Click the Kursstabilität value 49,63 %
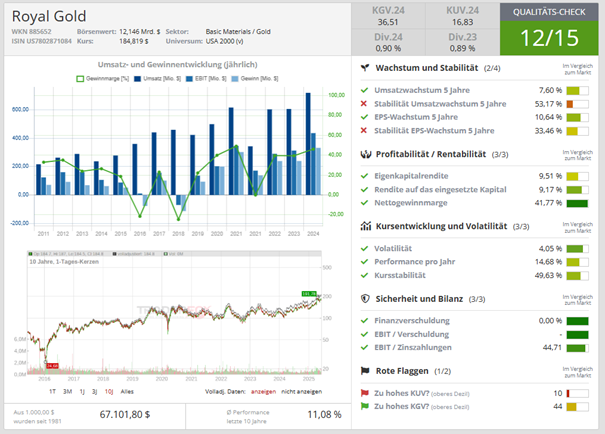This screenshot has height=434, width=605. [x=548, y=275]
